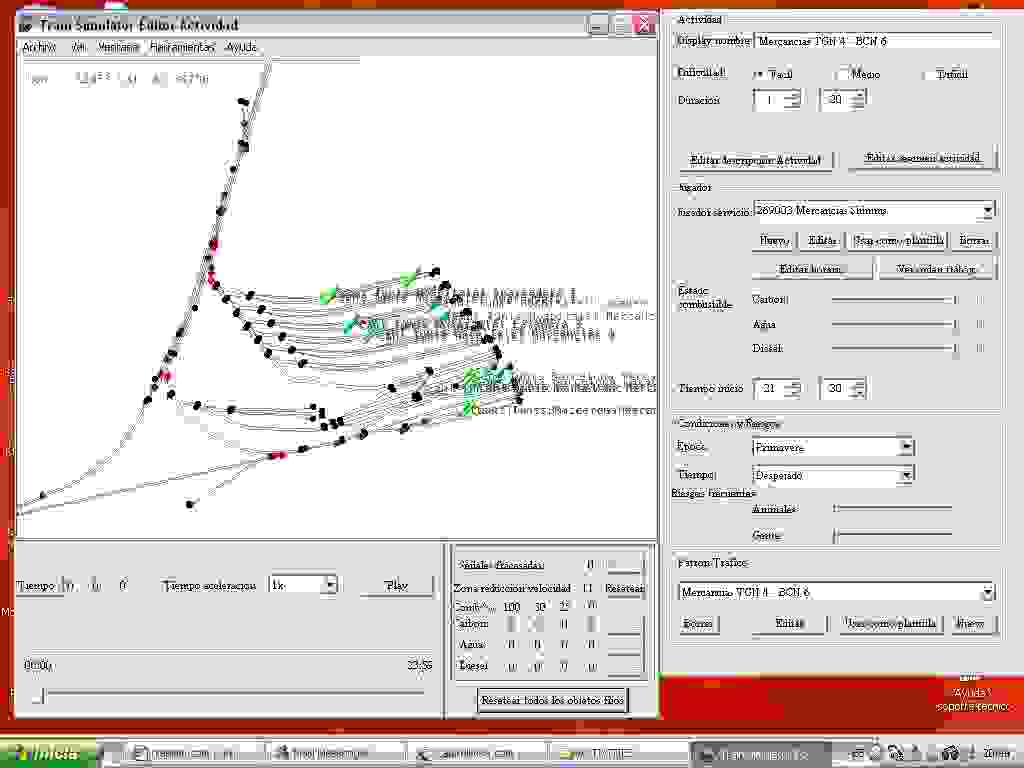
Task: Open the Archivo menu
Action: click(x=39, y=47)
